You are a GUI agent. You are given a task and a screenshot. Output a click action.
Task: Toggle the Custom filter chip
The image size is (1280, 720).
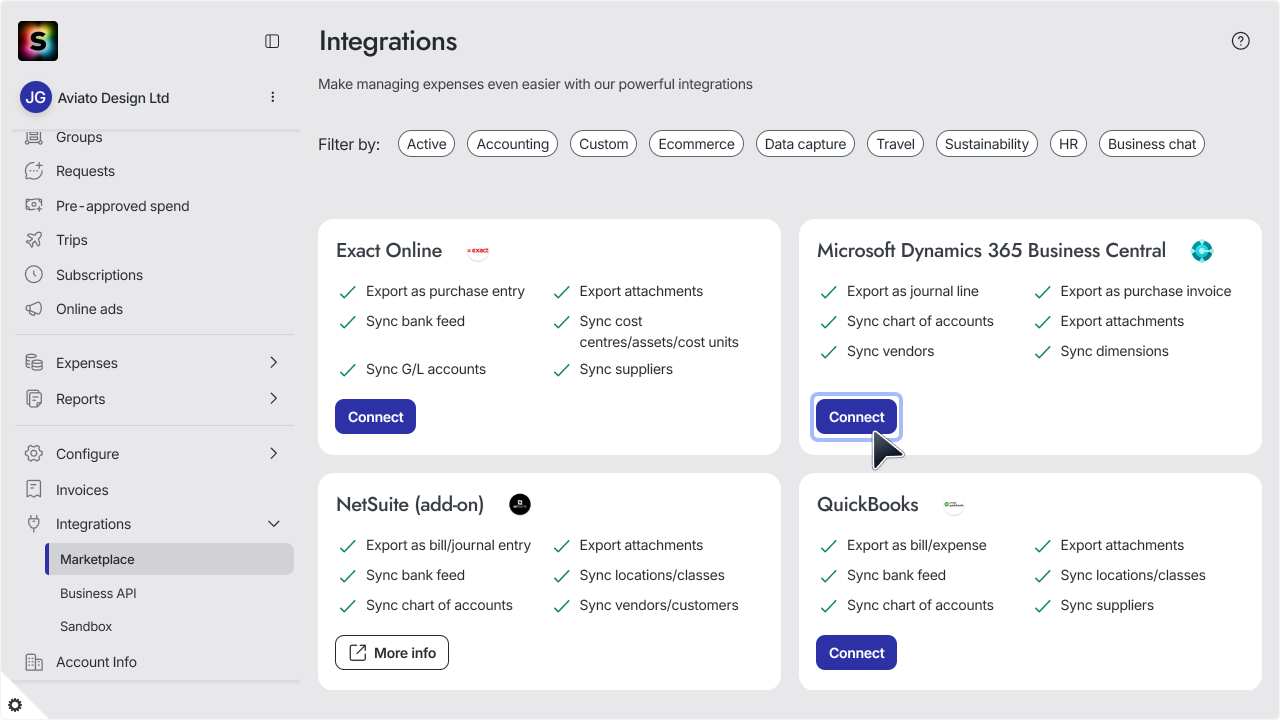tap(604, 144)
